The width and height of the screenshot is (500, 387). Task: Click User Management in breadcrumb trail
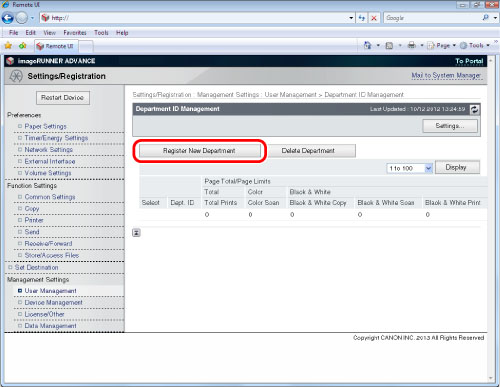290,95
